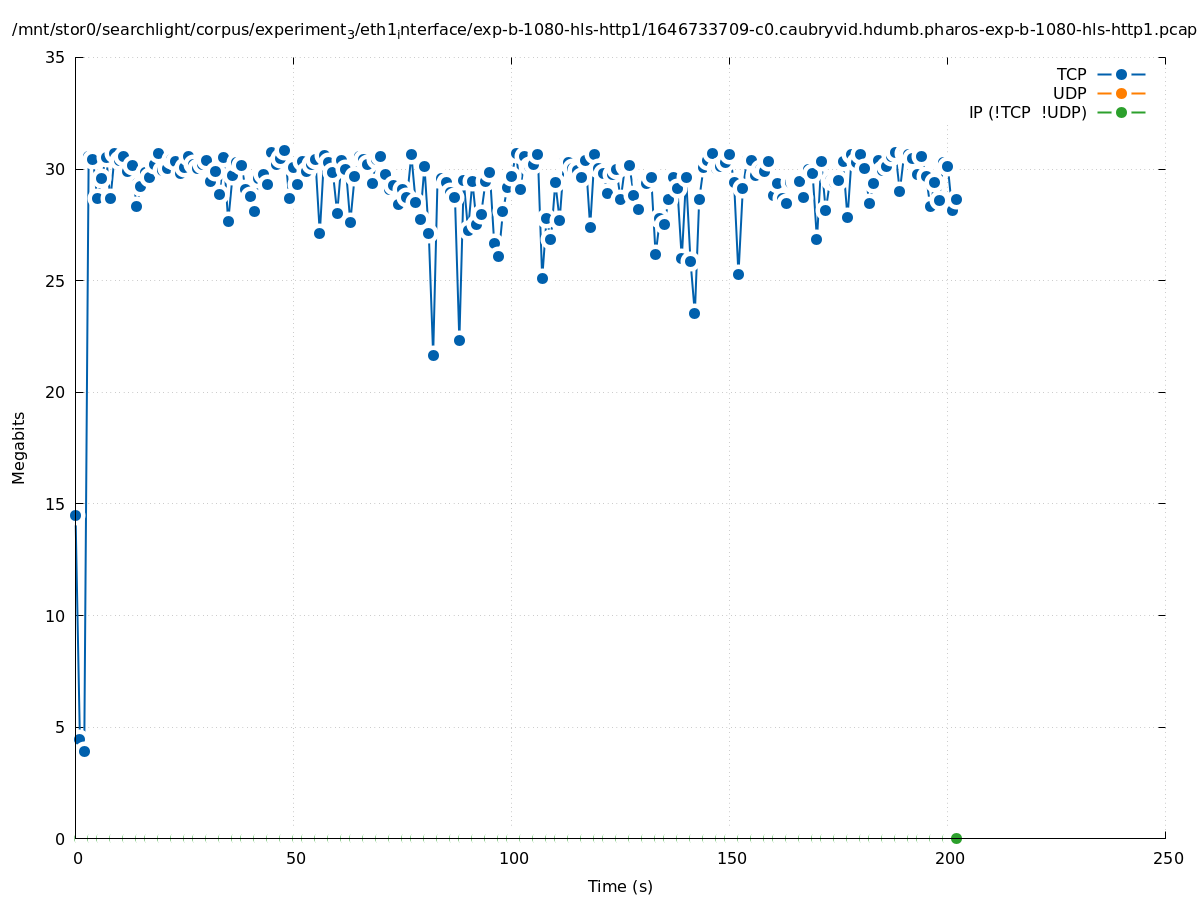Toggle the TCP series via its legend label
The width and height of the screenshot is (1197, 900).
point(1071,74)
